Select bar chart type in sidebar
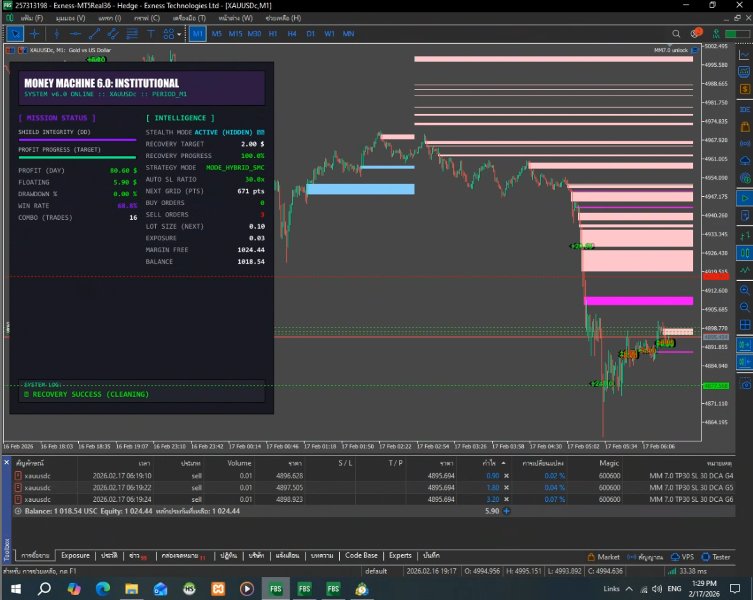 click(745, 236)
